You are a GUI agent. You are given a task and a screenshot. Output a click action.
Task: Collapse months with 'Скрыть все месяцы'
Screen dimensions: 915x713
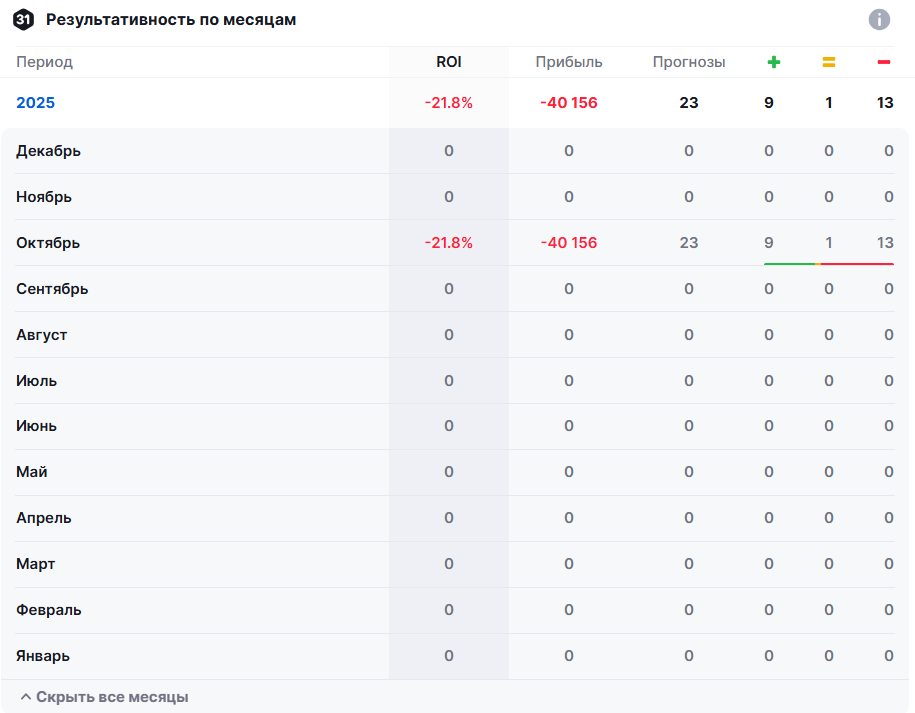(103, 697)
